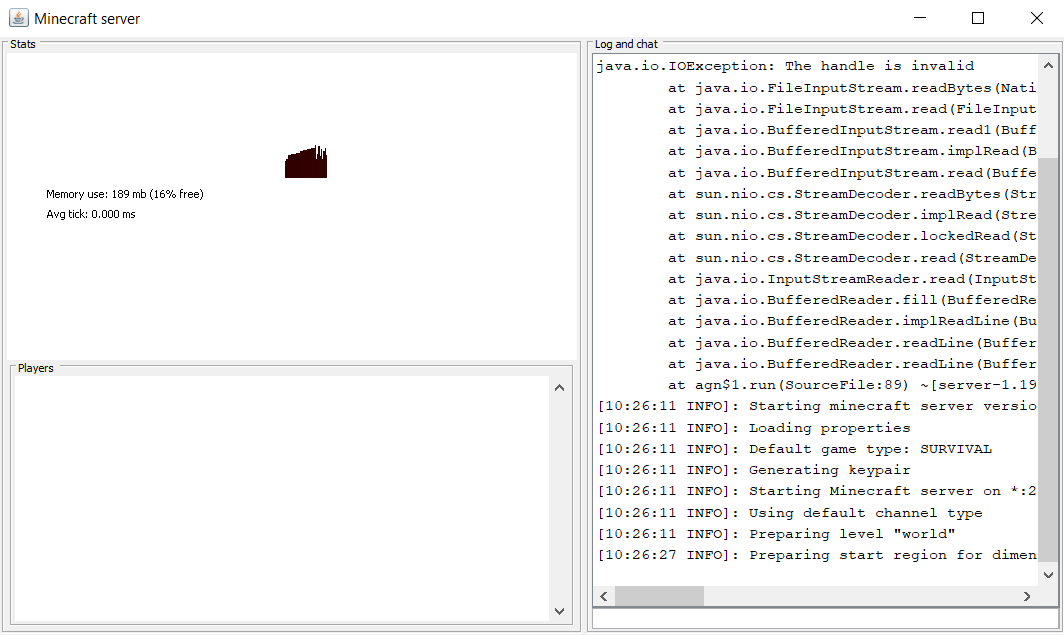
Task: Click the 'Avg tick: 0.000 ms' label
Action: (92, 213)
